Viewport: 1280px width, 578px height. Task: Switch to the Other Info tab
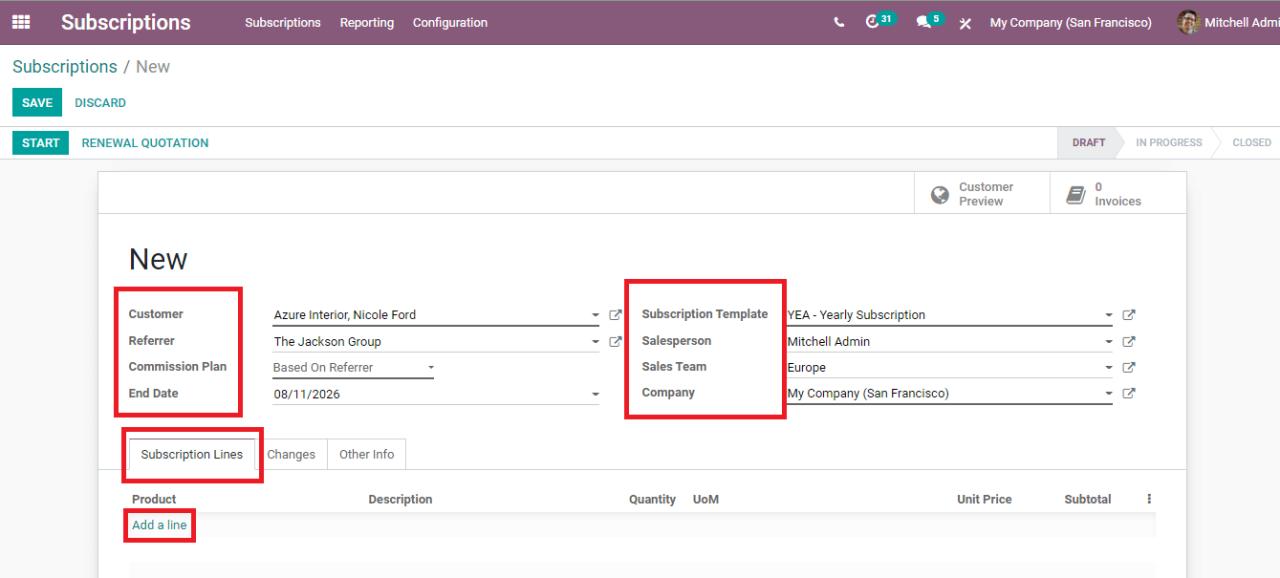[x=366, y=454]
